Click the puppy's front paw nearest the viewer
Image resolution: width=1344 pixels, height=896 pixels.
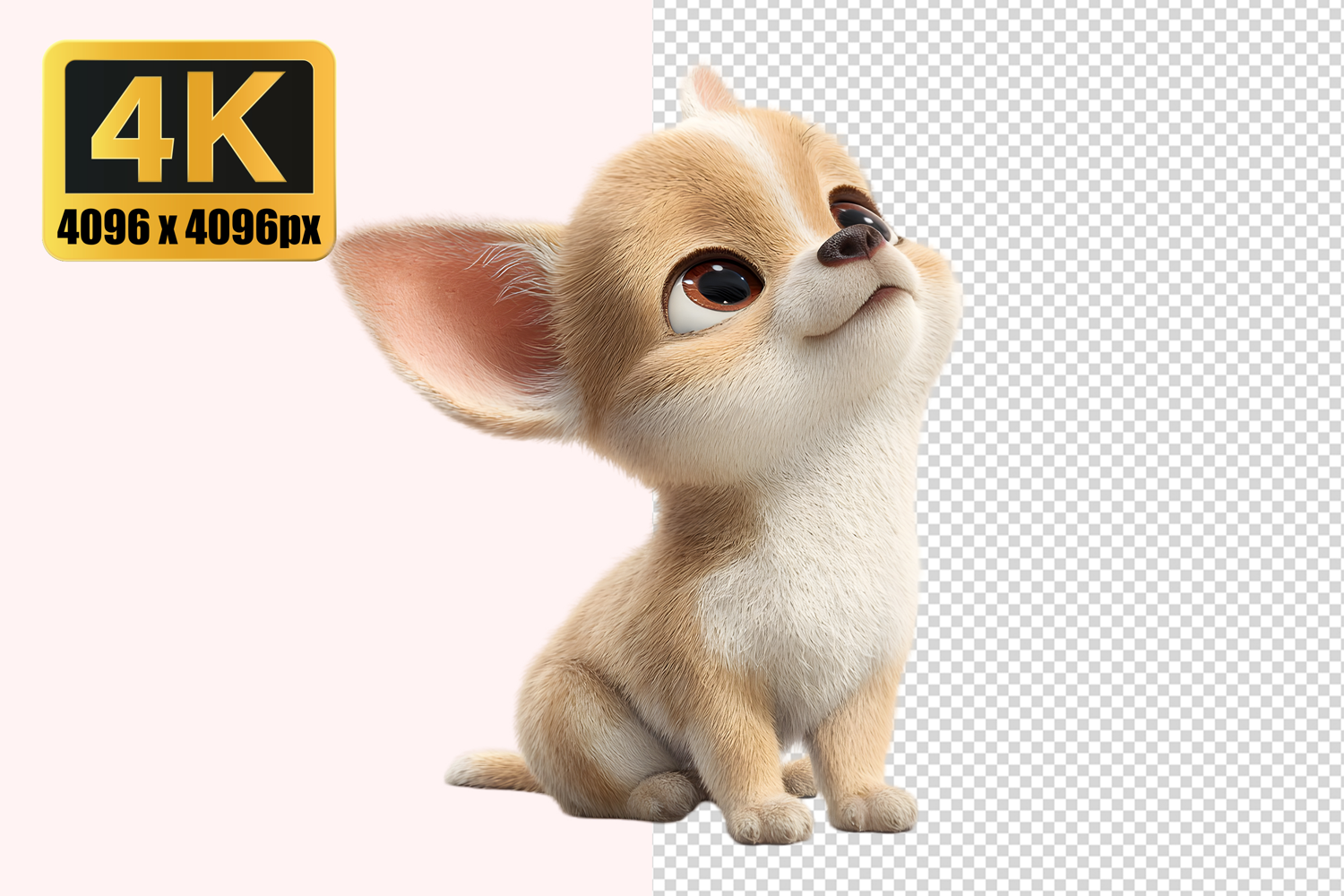(x=769, y=820)
